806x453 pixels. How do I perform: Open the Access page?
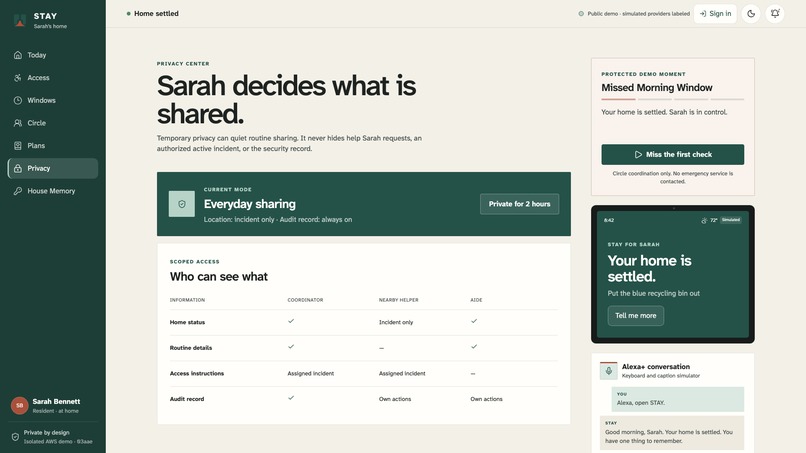pos(53,78)
